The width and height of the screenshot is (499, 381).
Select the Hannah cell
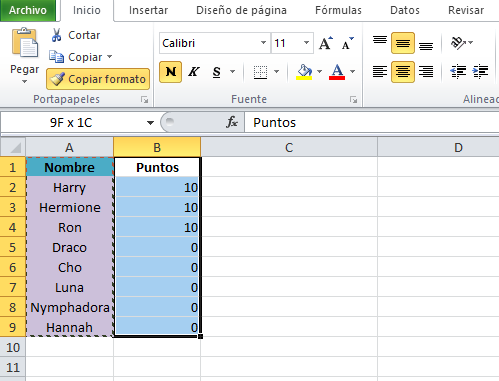point(69,327)
